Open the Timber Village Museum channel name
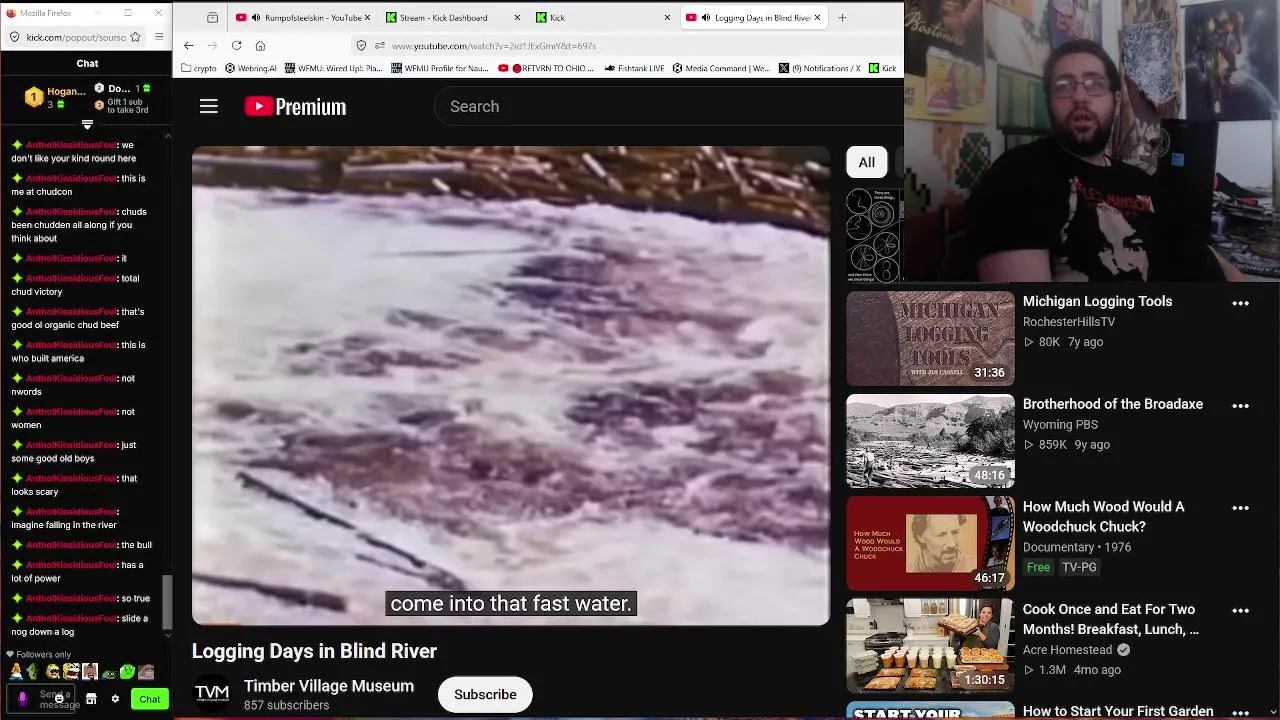The width and height of the screenshot is (1280, 720). (x=329, y=686)
